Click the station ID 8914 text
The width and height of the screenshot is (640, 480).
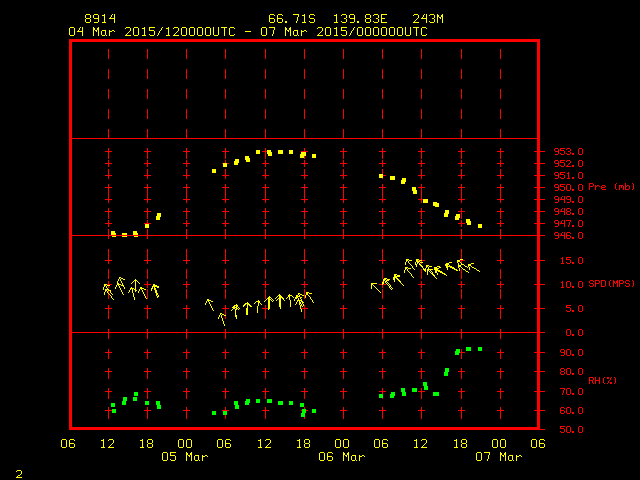tap(100, 19)
